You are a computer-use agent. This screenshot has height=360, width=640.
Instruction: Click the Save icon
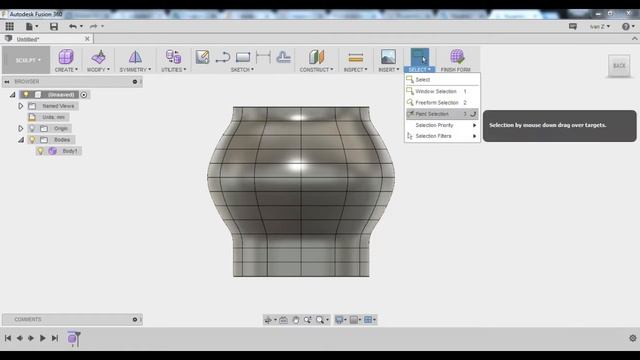tap(54, 27)
